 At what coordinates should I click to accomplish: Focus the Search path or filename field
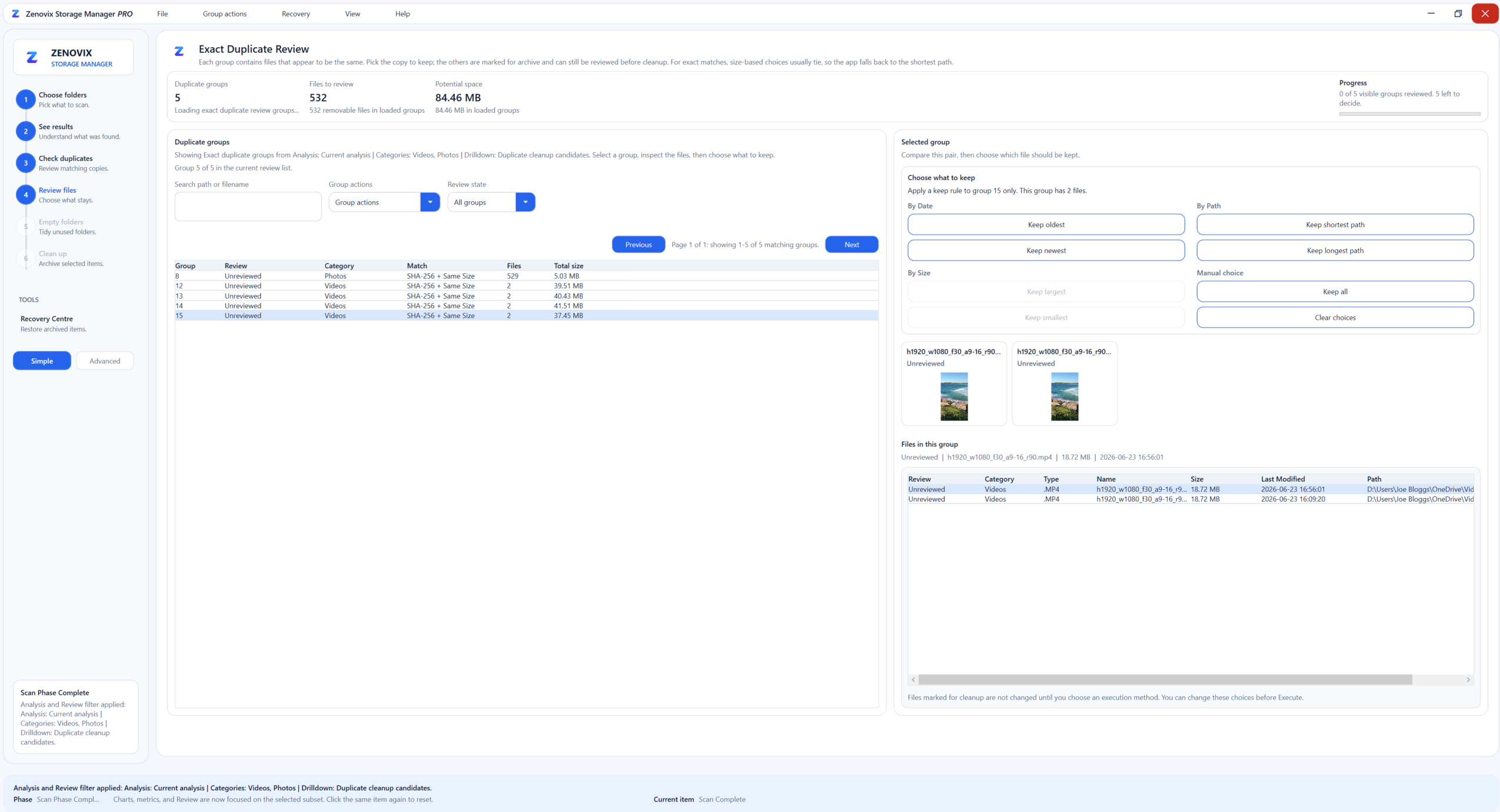pyautogui.click(x=248, y=207)
